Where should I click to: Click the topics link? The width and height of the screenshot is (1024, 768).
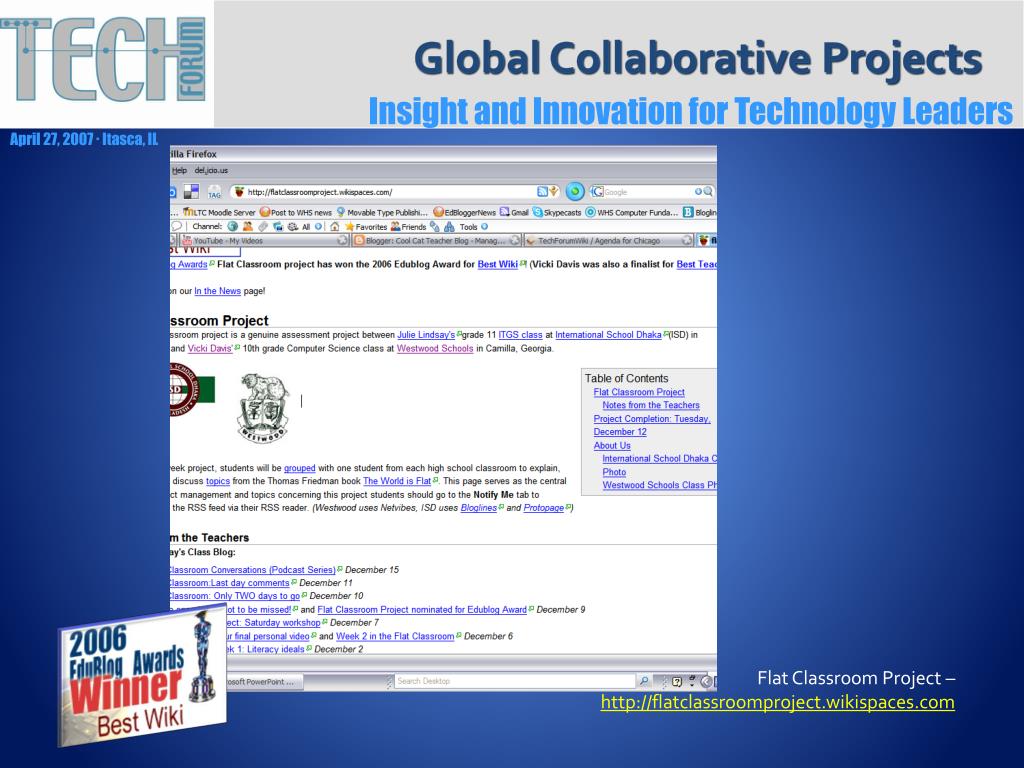click(x=217, y=481)
